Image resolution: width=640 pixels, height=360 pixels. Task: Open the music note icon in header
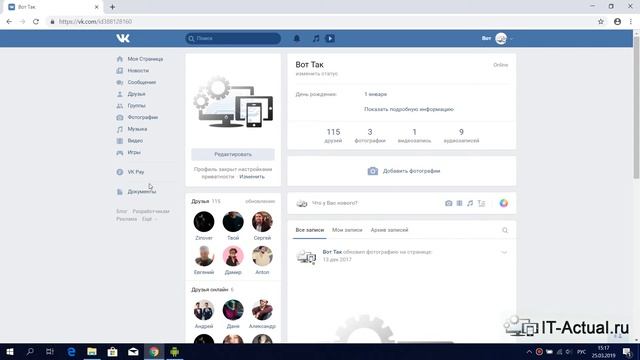pyautogui.click(x=316, y=38)
